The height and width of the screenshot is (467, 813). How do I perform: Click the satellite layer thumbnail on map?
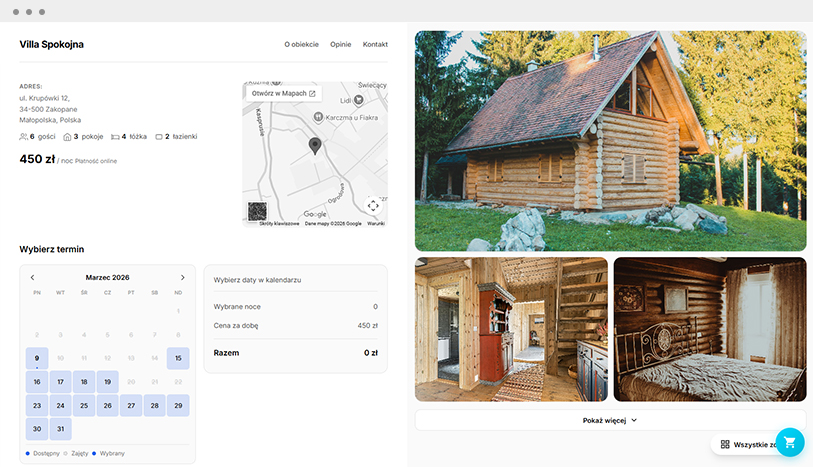pos(258,211)
